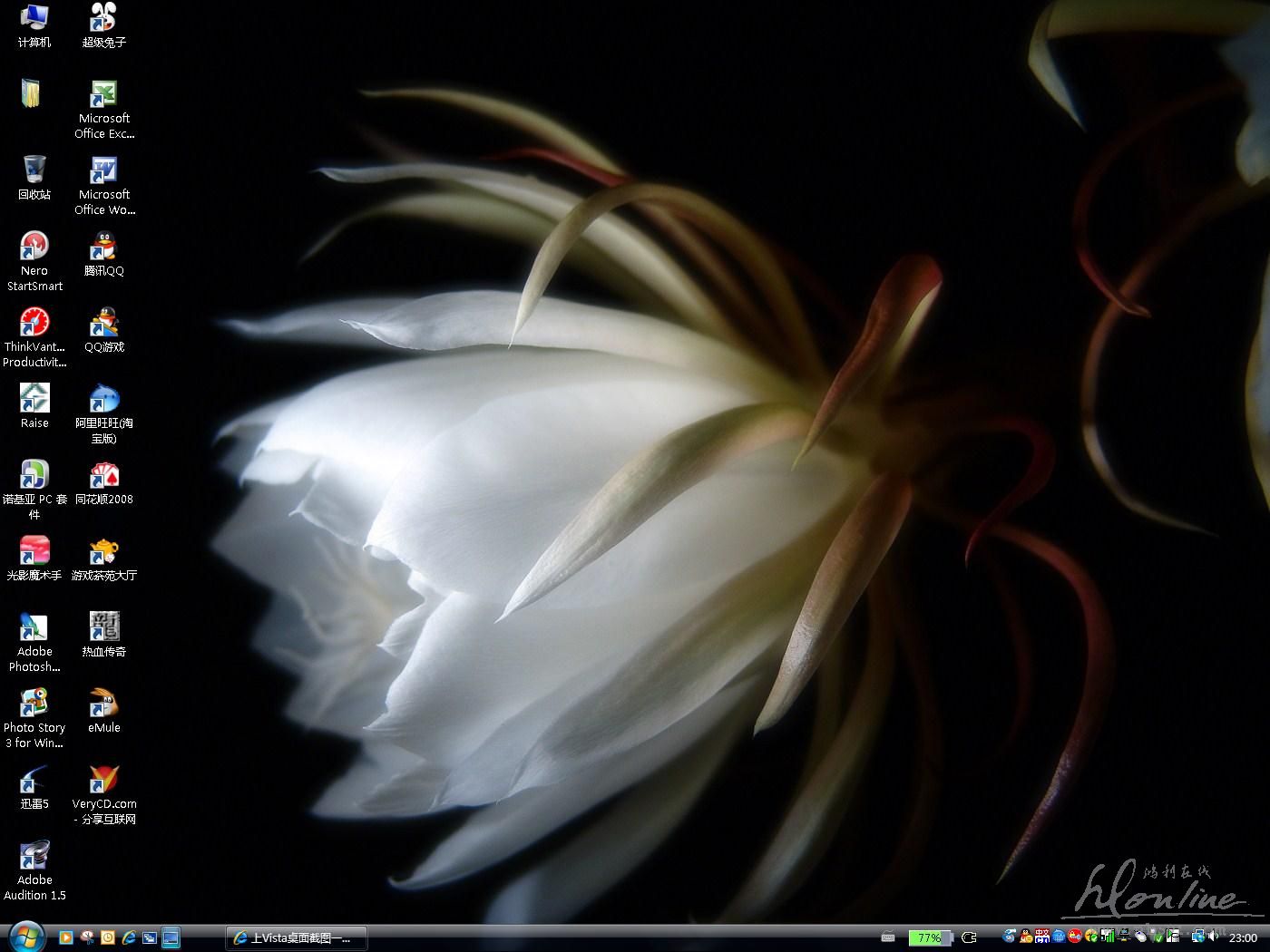Open the QQ Games (QQ游戏) shortcut
Image resolution: width=1270 pixels, height=952 pixels.
pos(103,324)
